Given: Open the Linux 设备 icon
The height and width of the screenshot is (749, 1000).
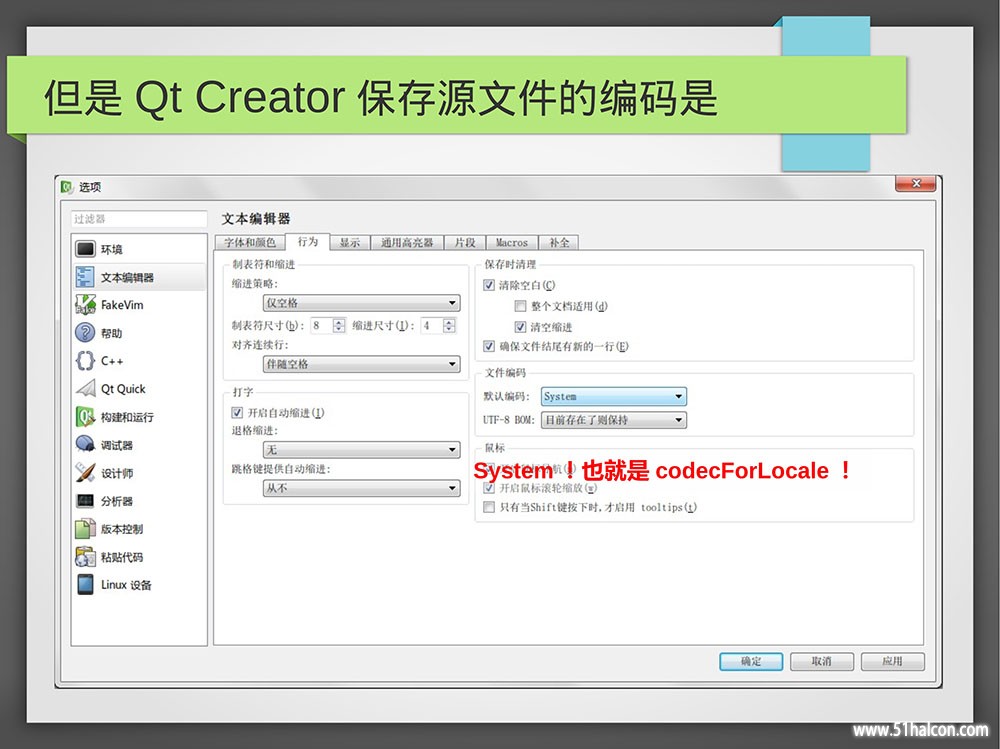Looking at the screenshot, I should (x=85, y=584).
